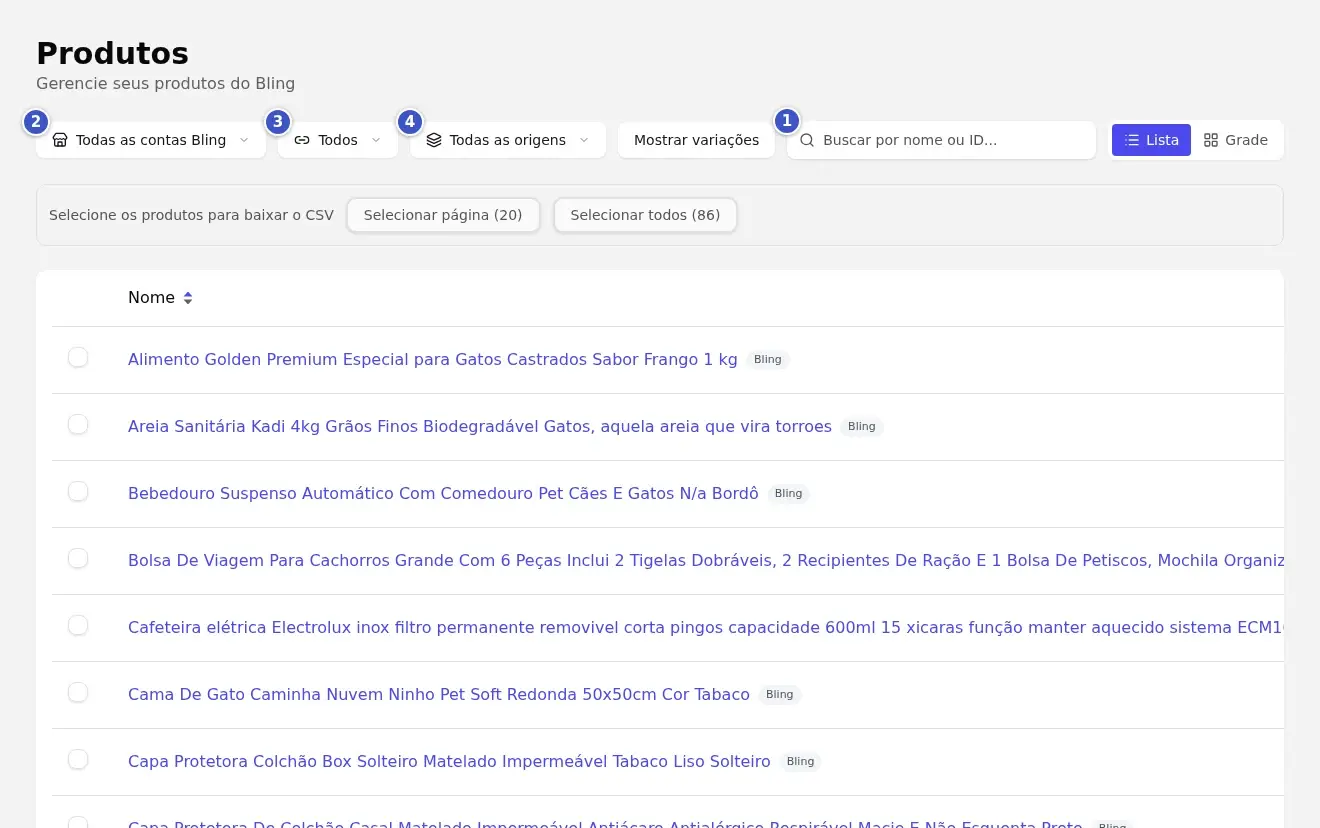Select checkbox for Cama De Gato Caminha Nuvem

click(x=78, y=692)
